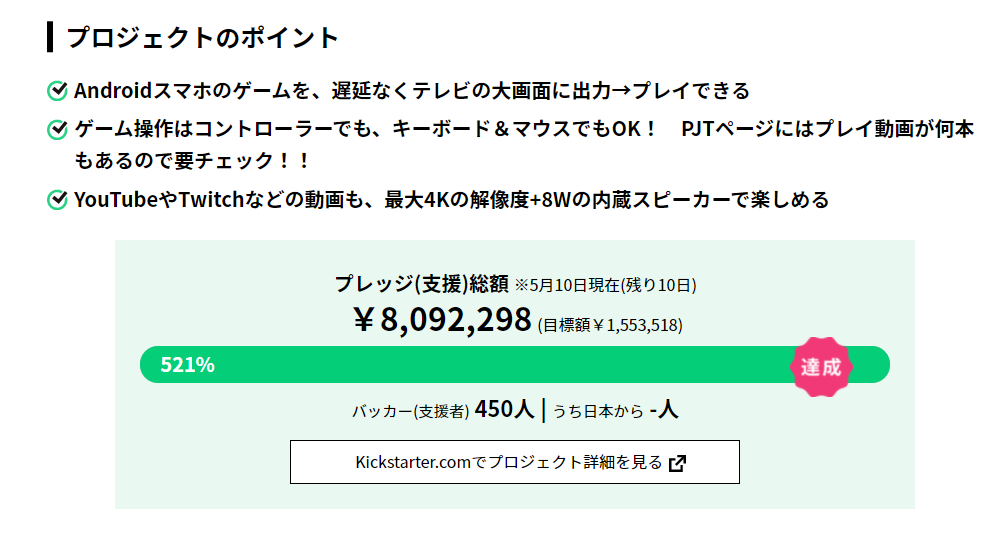Click the pink 達成 badge

tap(821, 367)
